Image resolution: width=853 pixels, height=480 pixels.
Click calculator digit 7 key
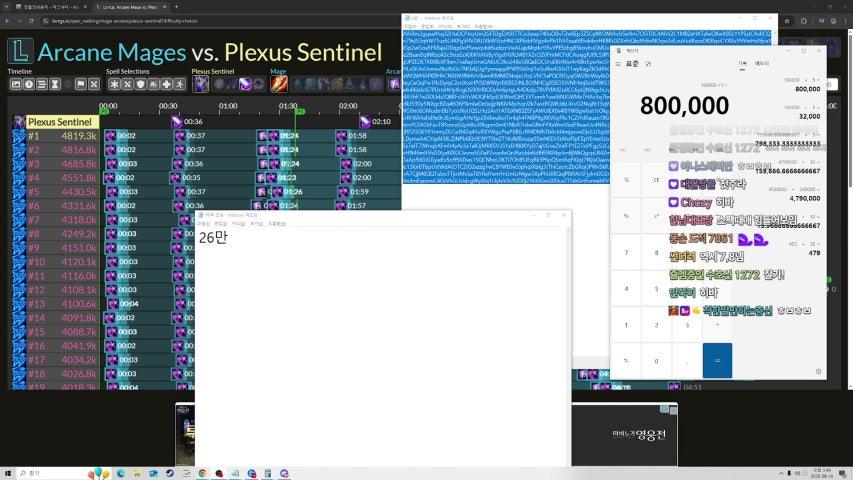point(626,253)
